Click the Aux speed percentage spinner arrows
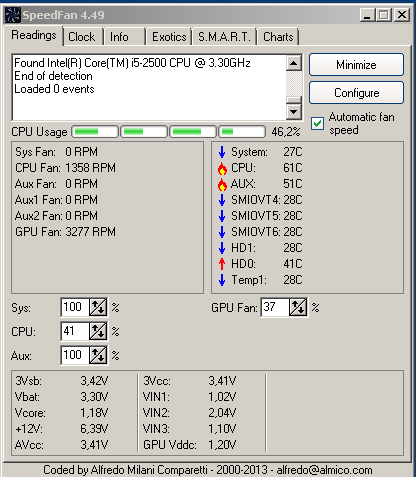The image size is (417, 480). pyautogui.click(x=98, y=355)
